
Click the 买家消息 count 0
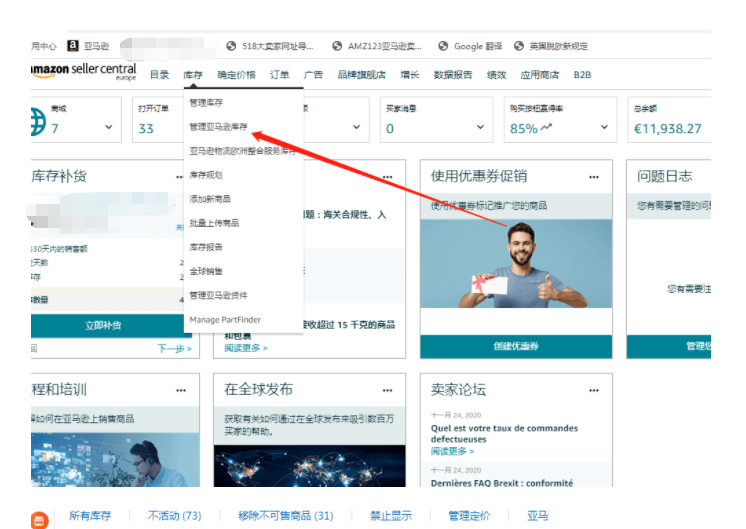(390, 129)
